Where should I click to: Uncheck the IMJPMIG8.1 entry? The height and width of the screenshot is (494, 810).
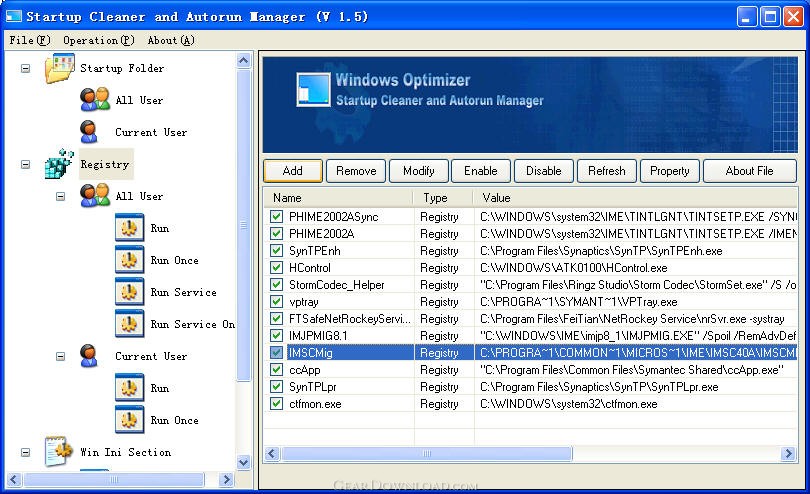coord(276,336)
